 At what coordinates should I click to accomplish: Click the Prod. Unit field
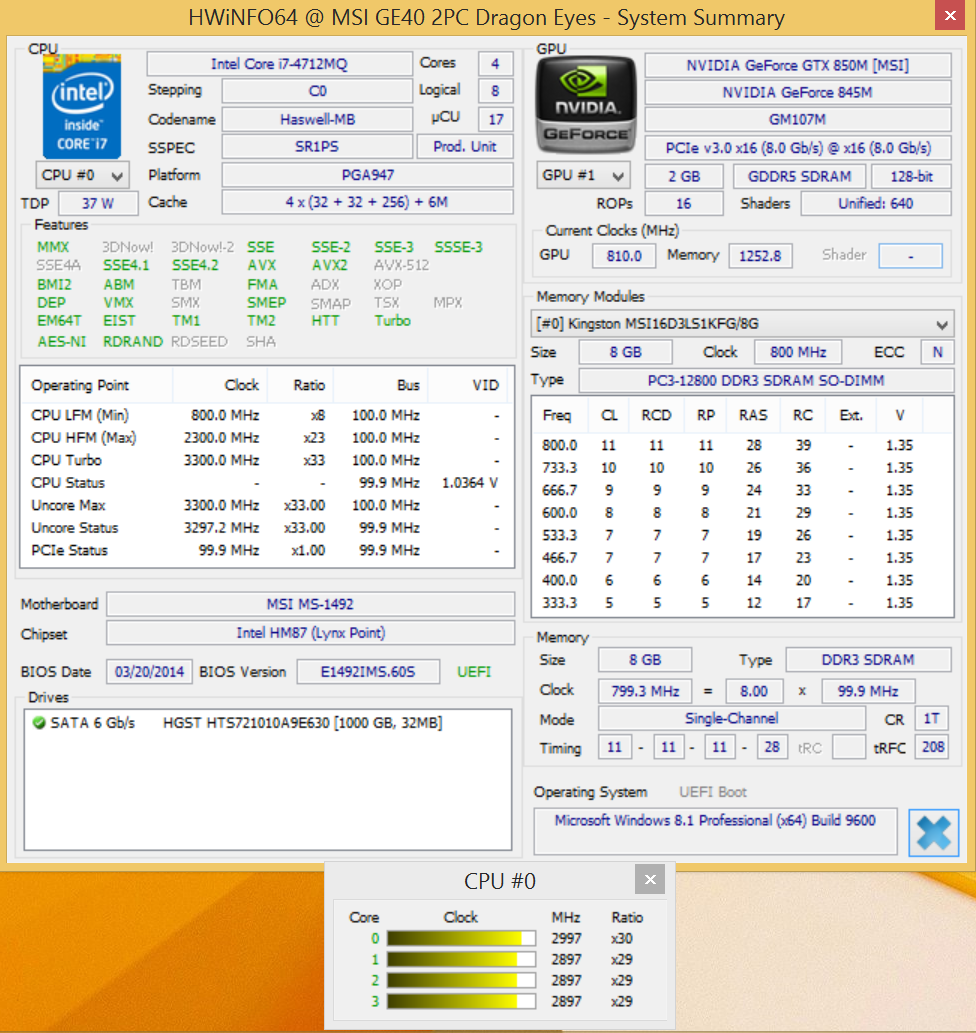click(x=465, y=146)
